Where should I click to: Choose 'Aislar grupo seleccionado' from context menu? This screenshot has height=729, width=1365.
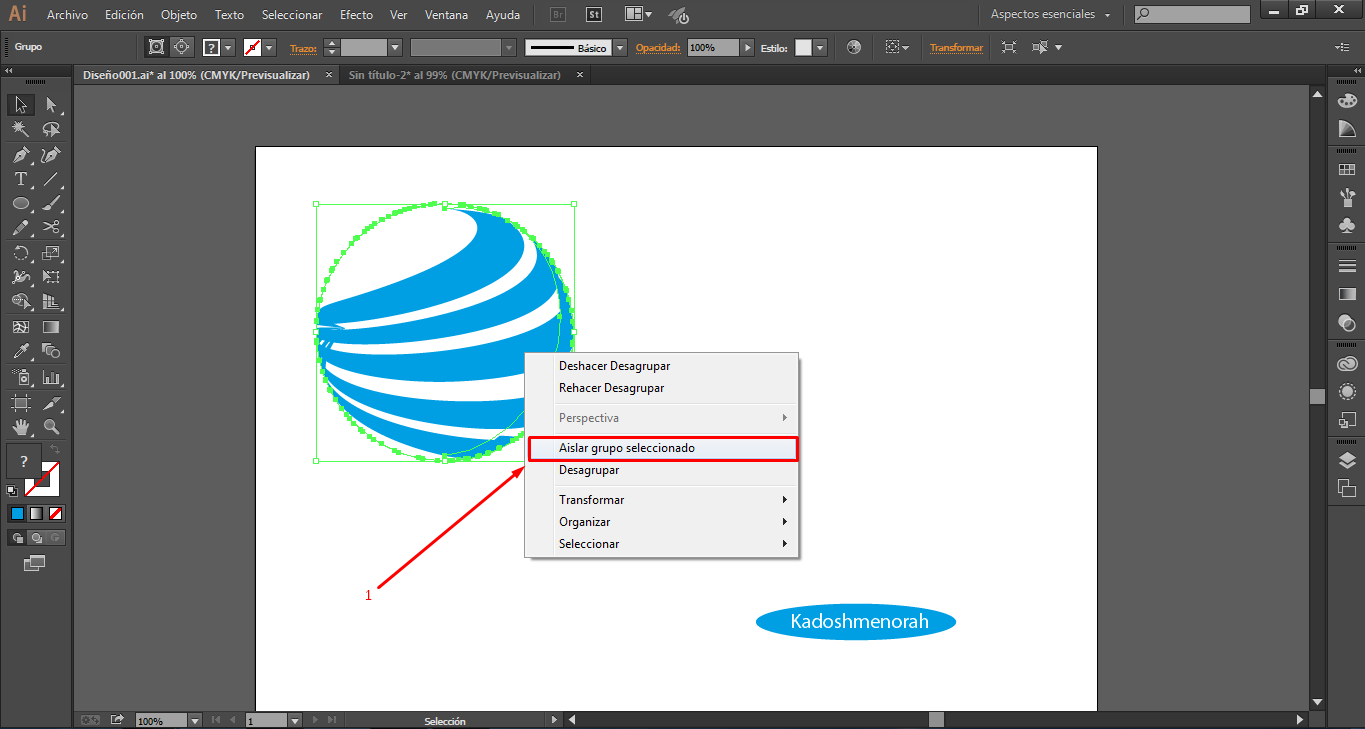pos(662,448)
